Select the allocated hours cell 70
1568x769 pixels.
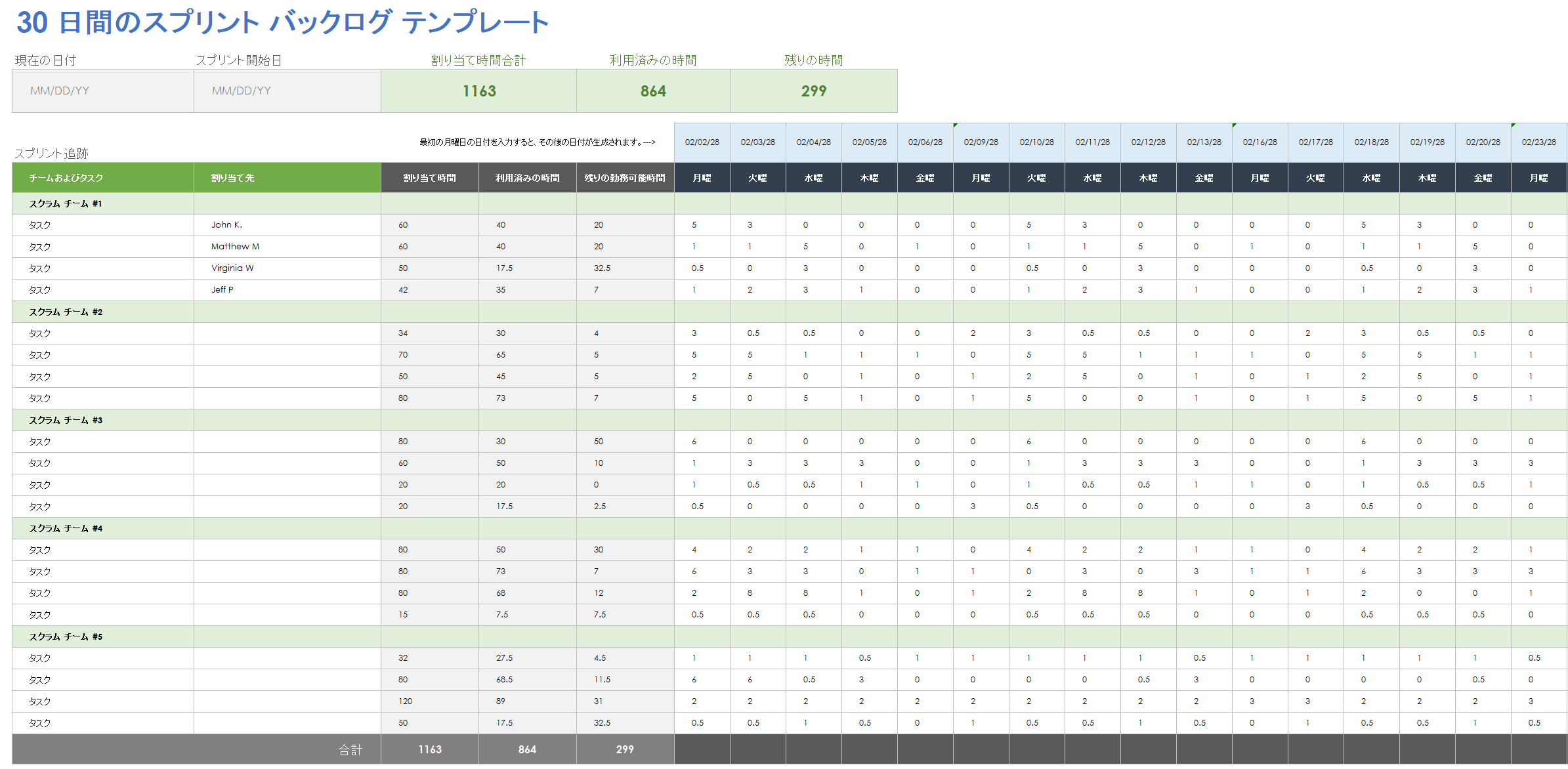(x=430, y=355)
